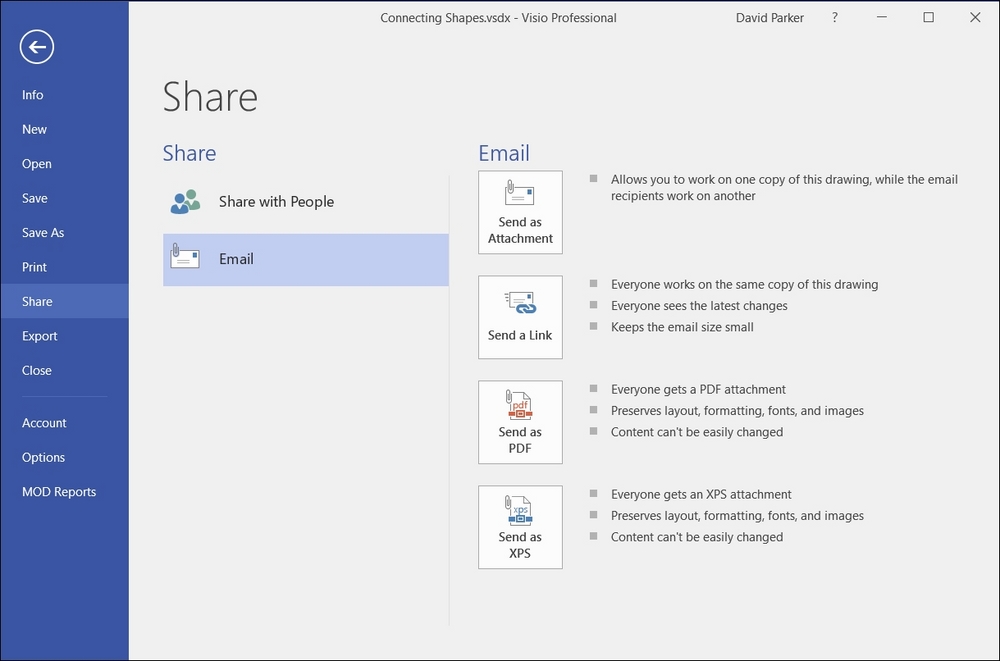Select the Email share option

click(x=306, y=260)
